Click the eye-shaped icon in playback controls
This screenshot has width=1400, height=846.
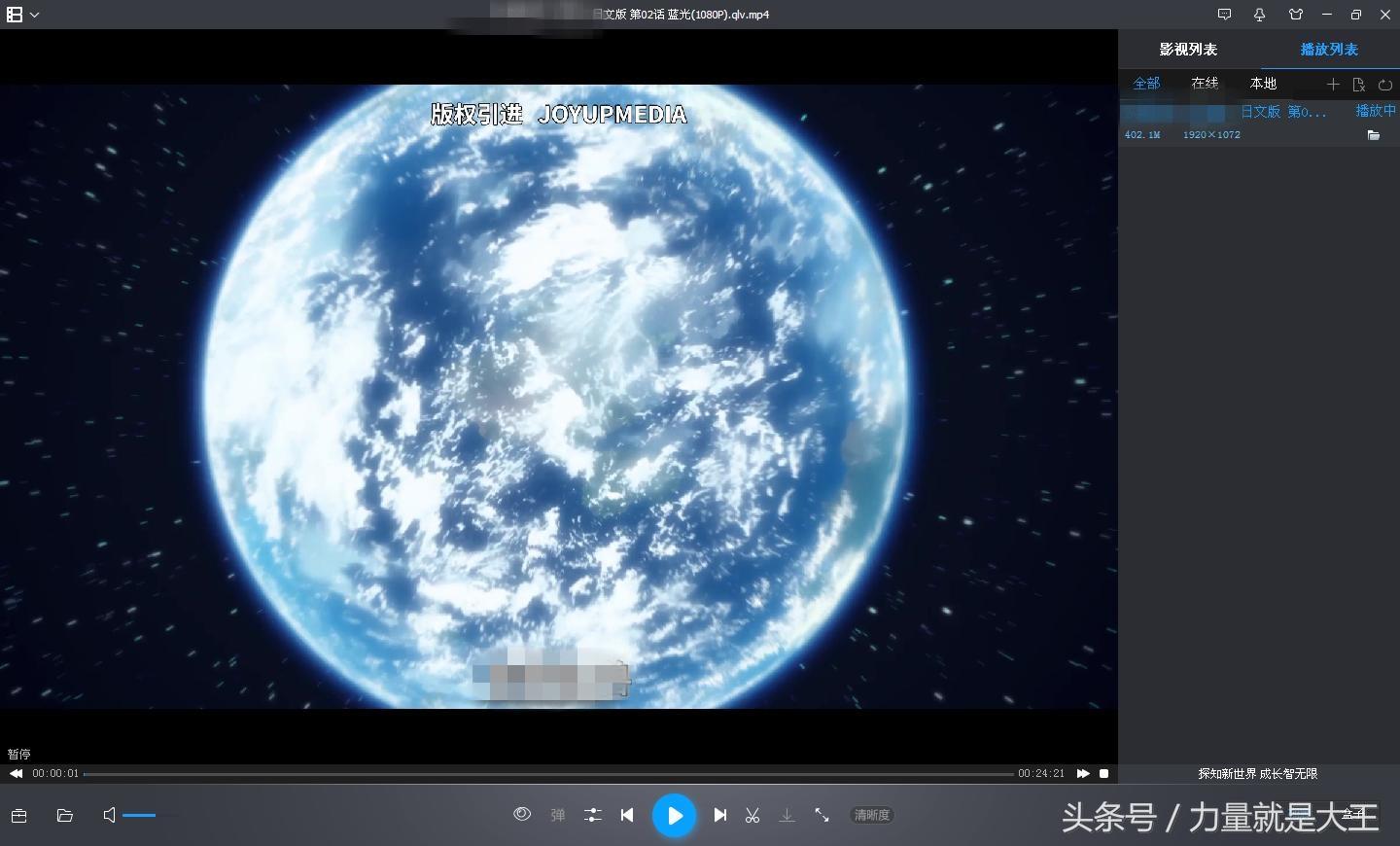(522, 815)
